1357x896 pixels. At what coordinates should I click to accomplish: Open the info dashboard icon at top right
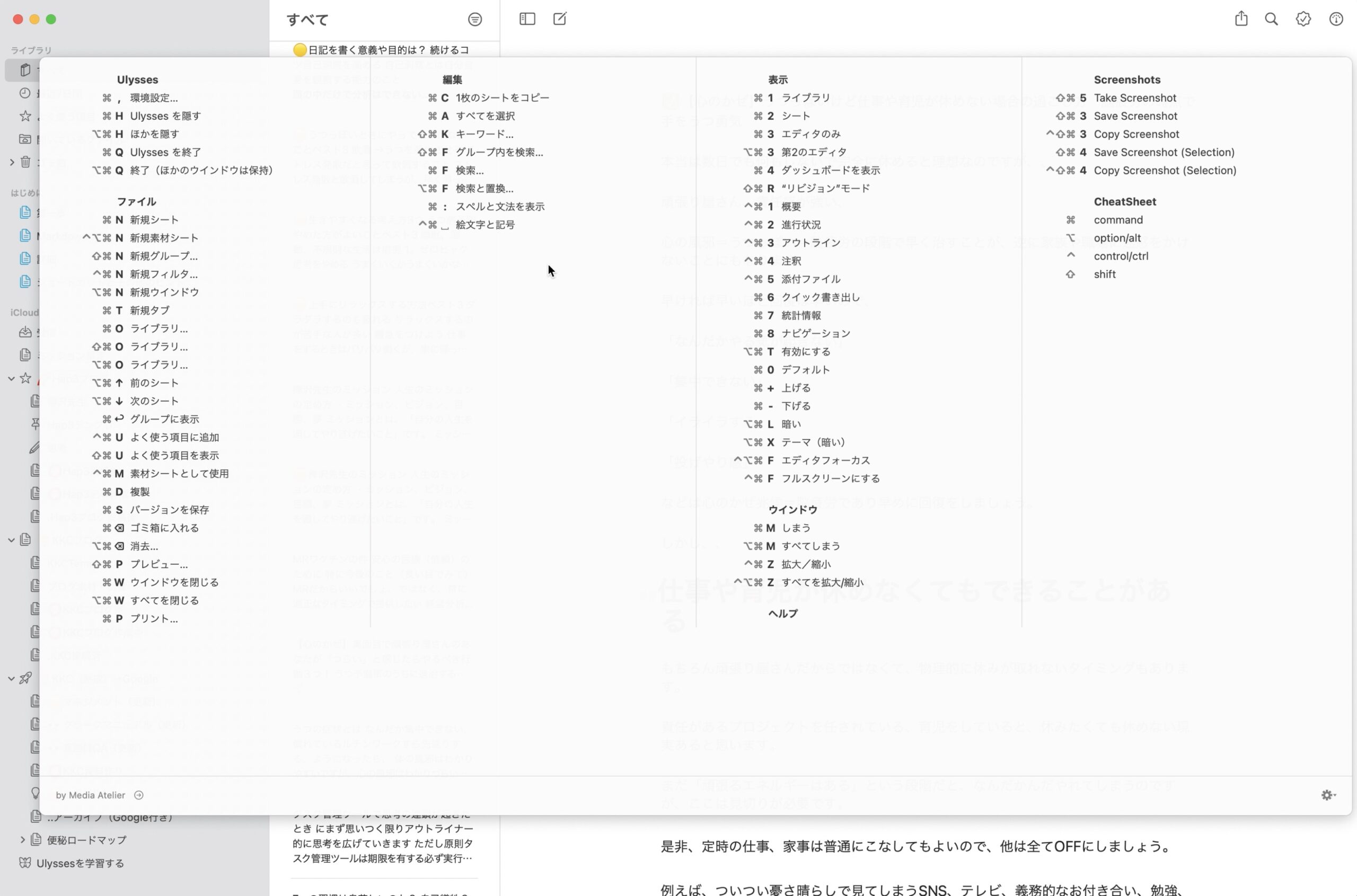click(1336, 19)
